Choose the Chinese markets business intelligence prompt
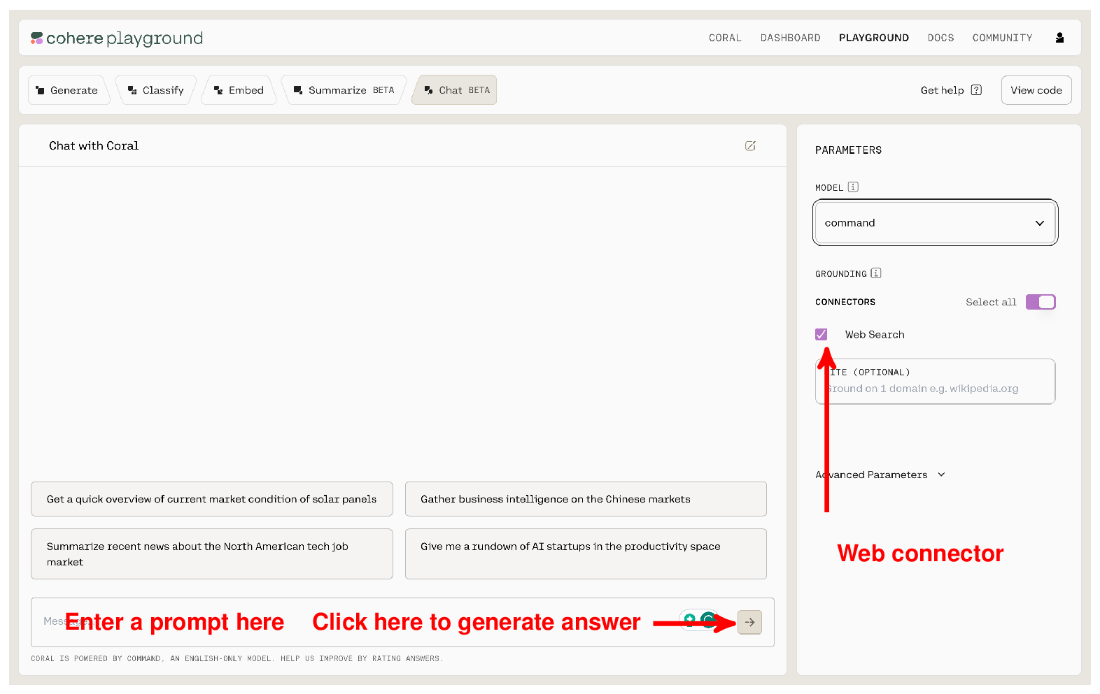The image size is (1100, 694). (x=586, y=499)
